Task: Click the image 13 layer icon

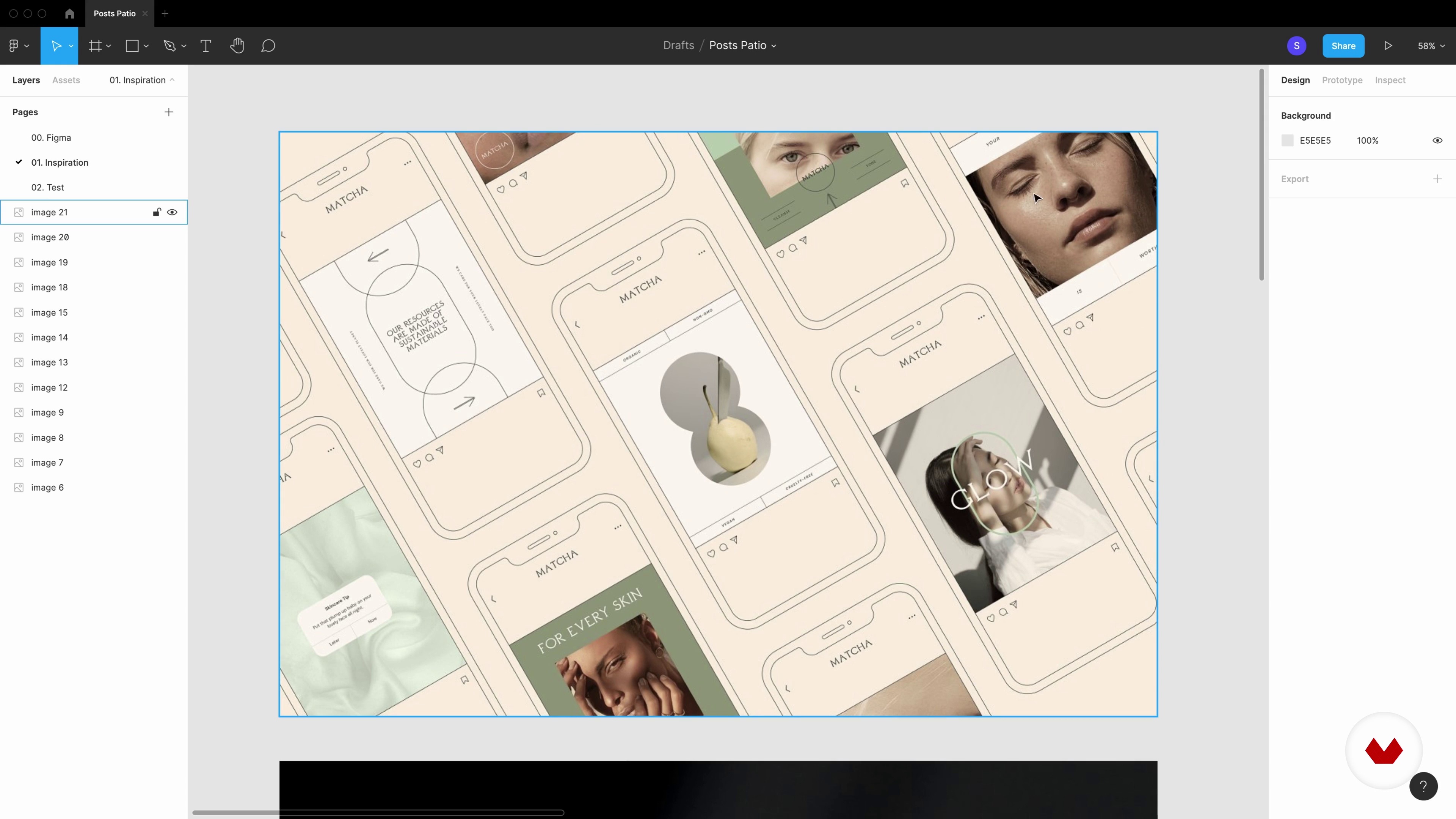Action: coord(19,362)
